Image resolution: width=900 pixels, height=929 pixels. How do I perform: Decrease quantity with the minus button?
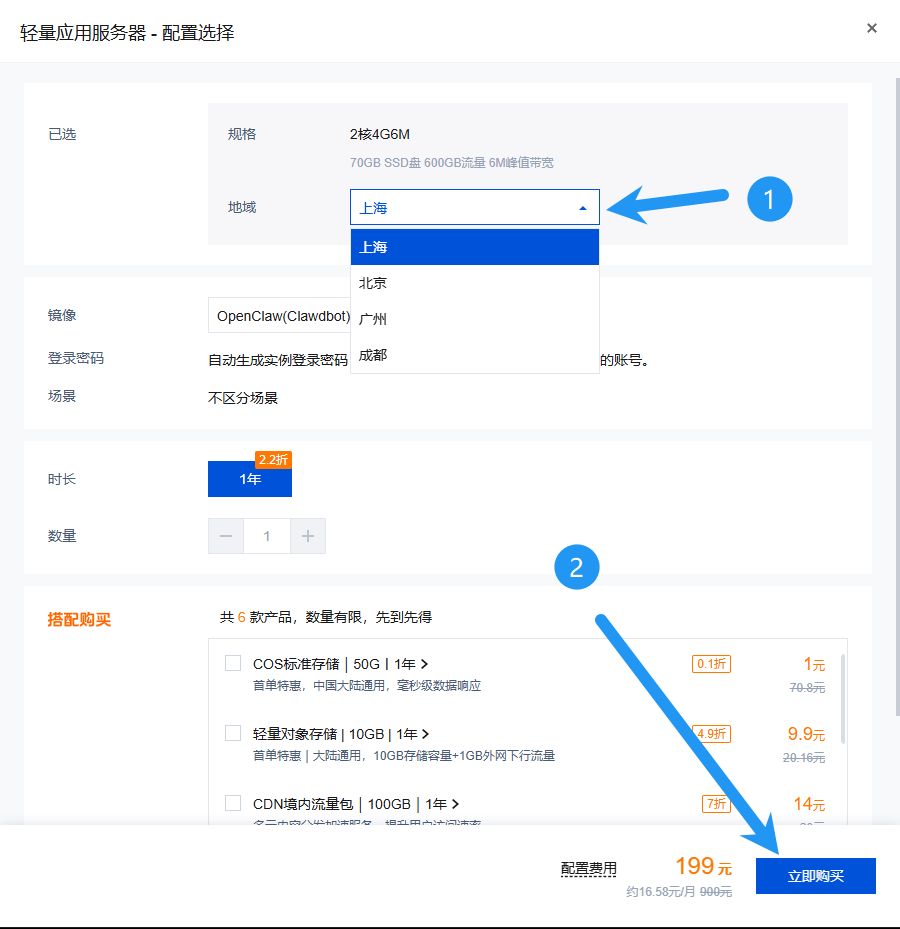click(226, 536)
